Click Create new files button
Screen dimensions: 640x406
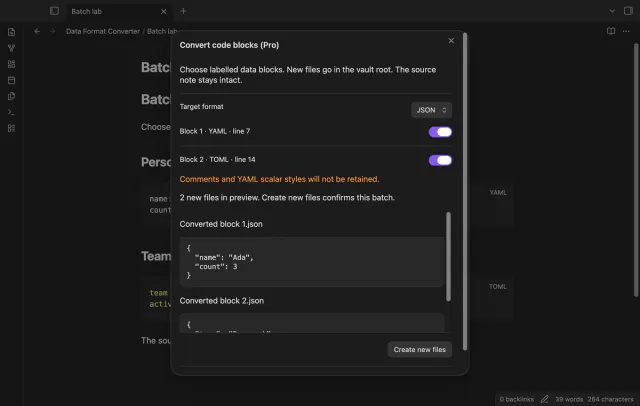(420, 350)
